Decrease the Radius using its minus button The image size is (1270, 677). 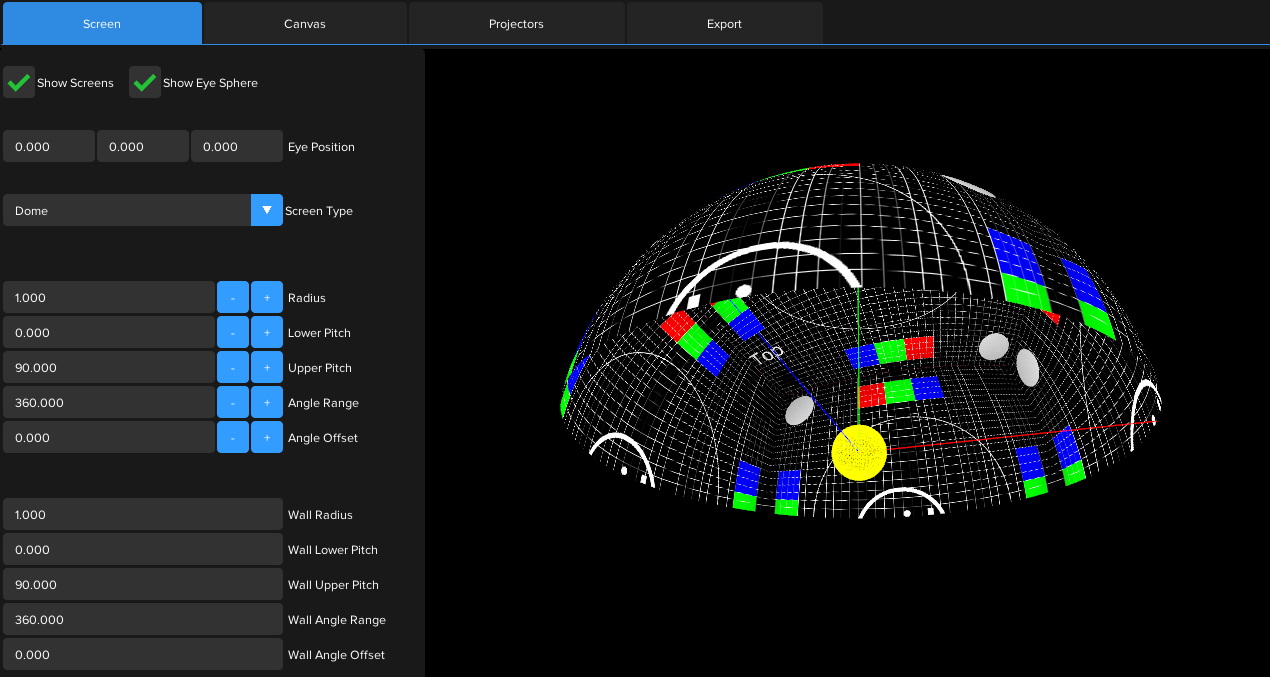pos(232,296)
